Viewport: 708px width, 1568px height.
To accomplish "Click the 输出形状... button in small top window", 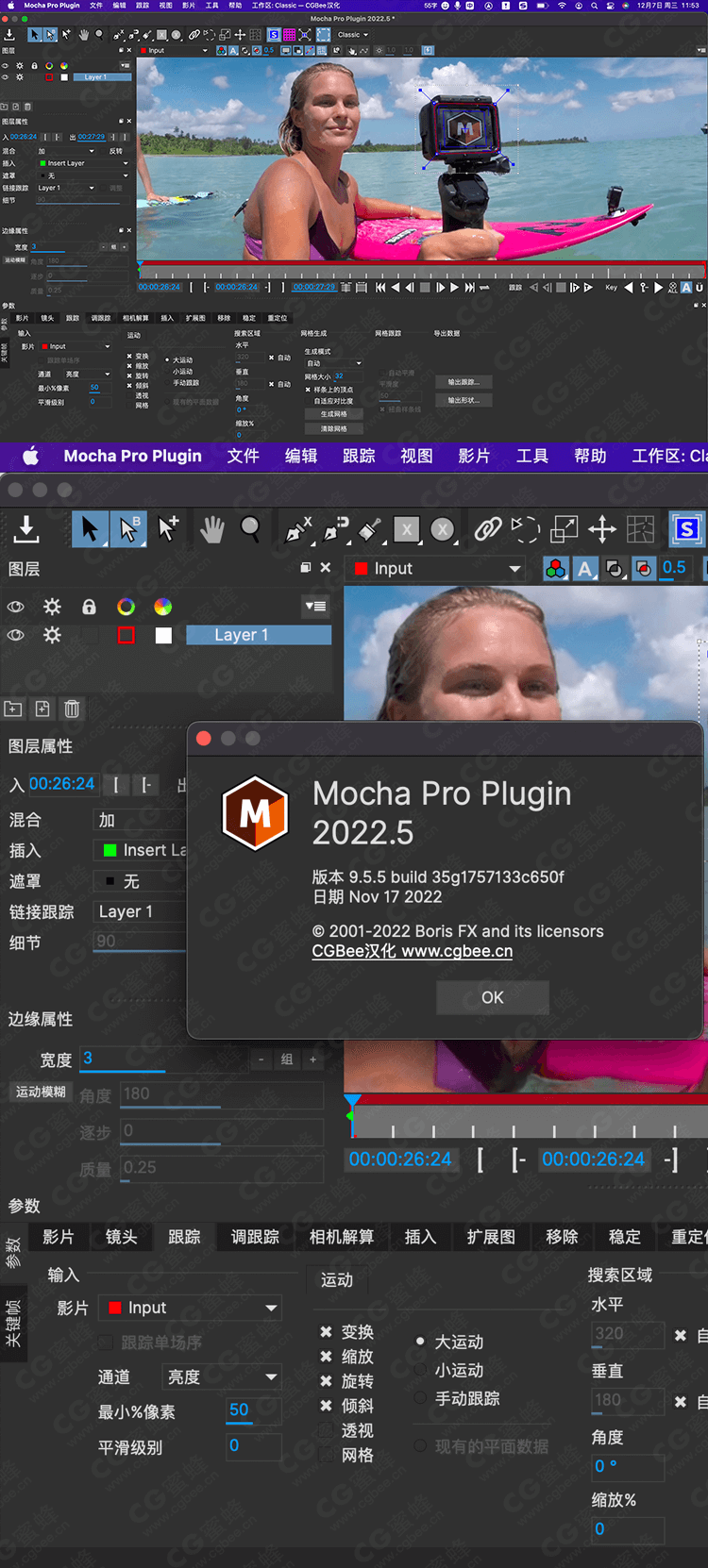I will (x=464, y=400).
